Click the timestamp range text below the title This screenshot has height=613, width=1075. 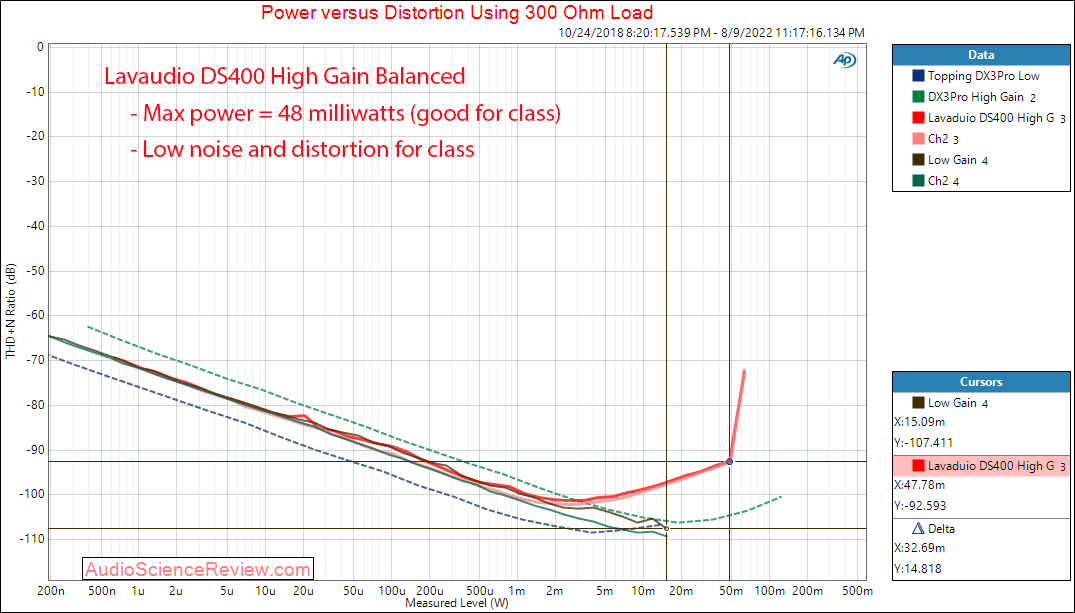[x=711, y=32]
